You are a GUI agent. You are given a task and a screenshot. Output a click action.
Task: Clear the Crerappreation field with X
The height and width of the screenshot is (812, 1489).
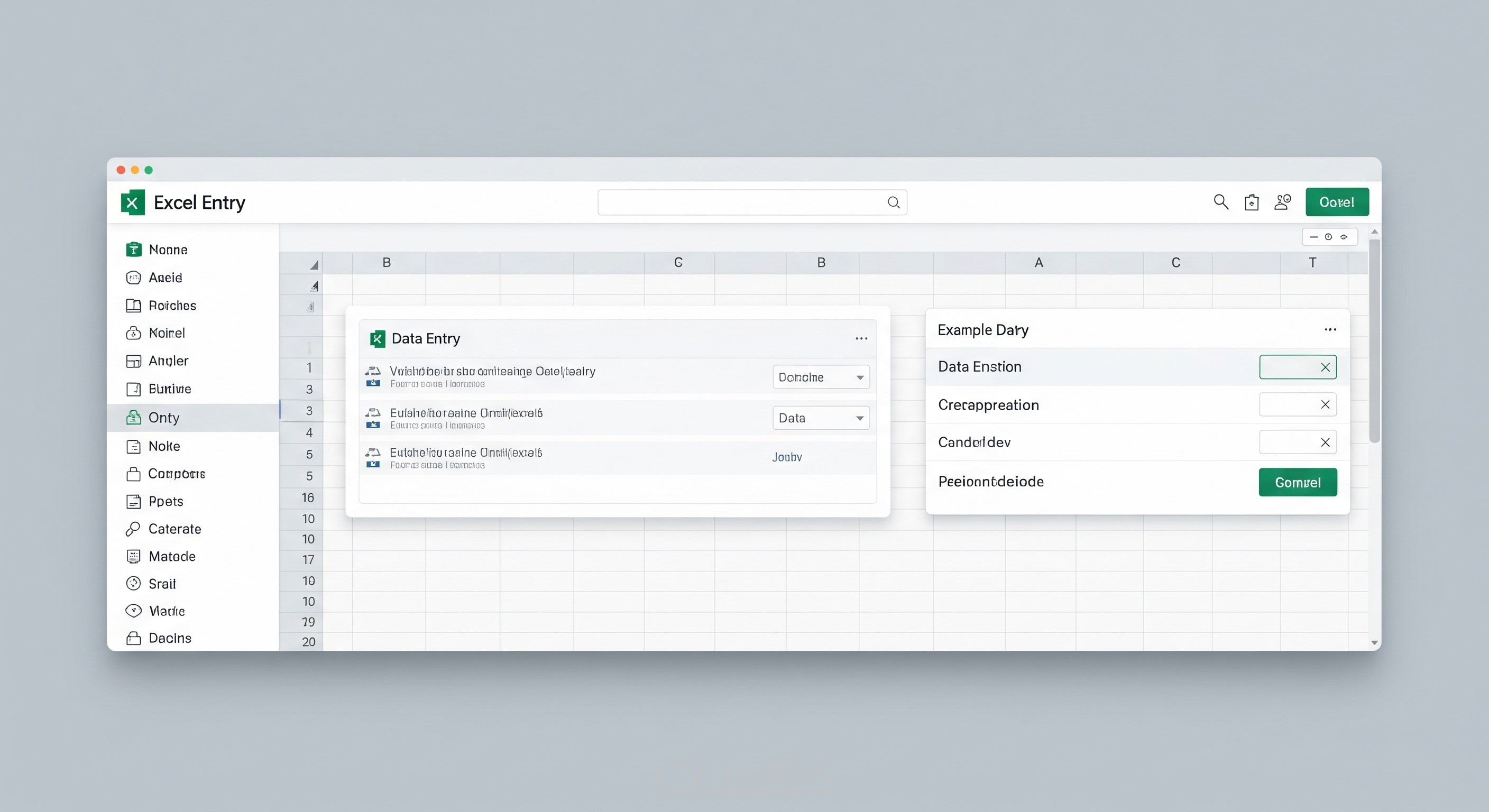(x=1325, y=404)
